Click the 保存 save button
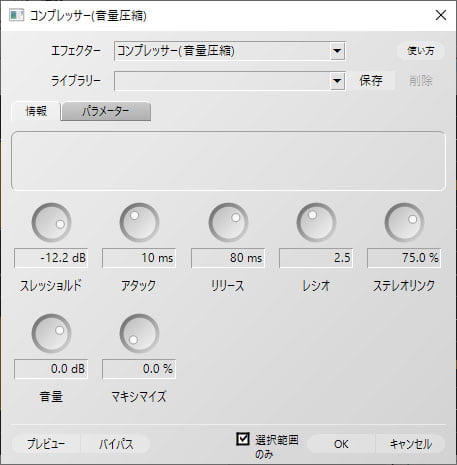Image resolution: width=457 pixels, height=465 pixels. [371, 81]
